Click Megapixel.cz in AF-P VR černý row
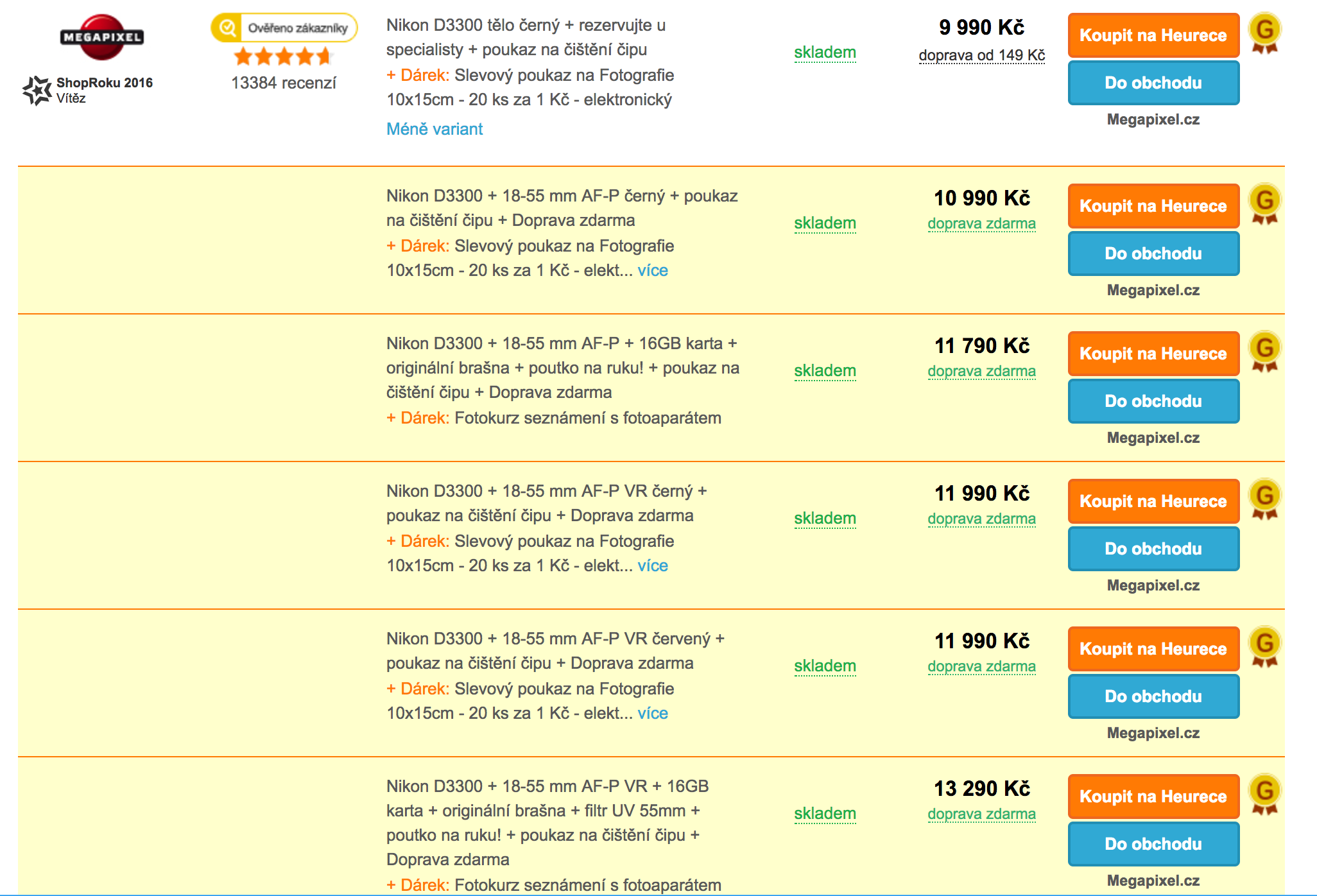 point(1153,585)
